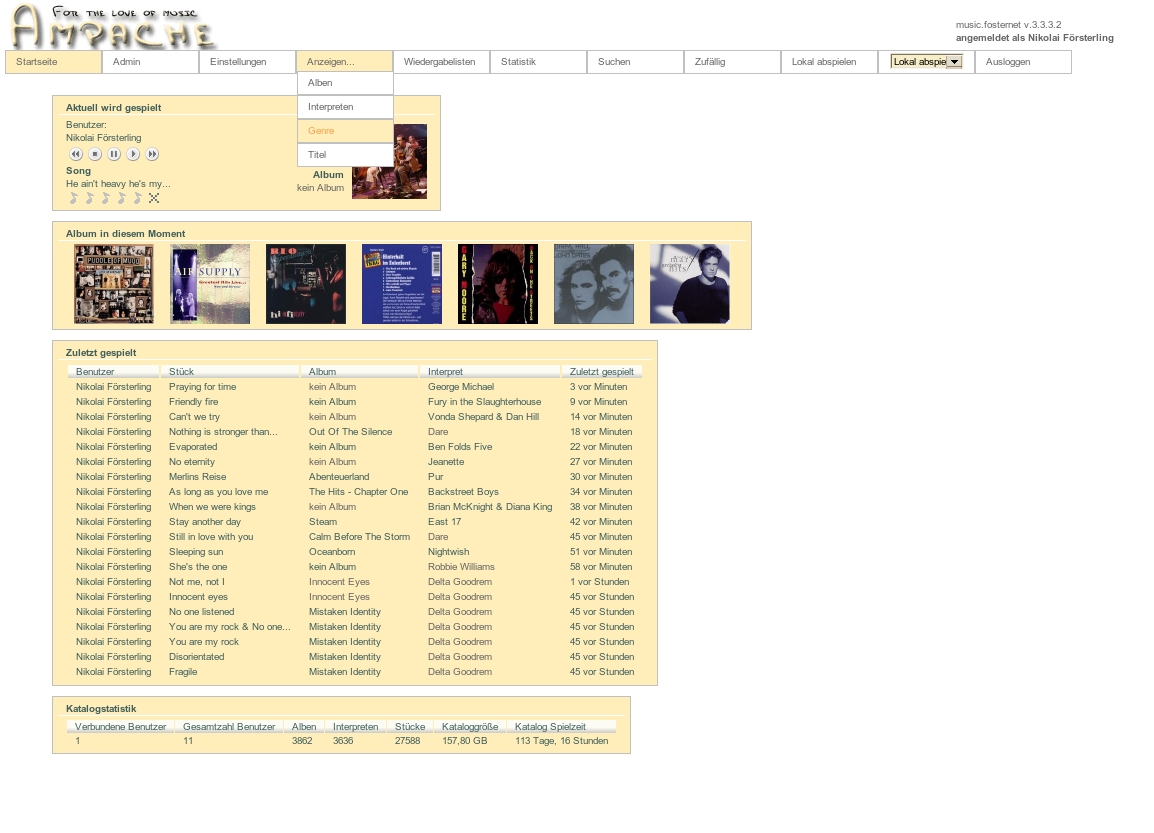
Task: Rate the song five notes
Action: point(138,198)
